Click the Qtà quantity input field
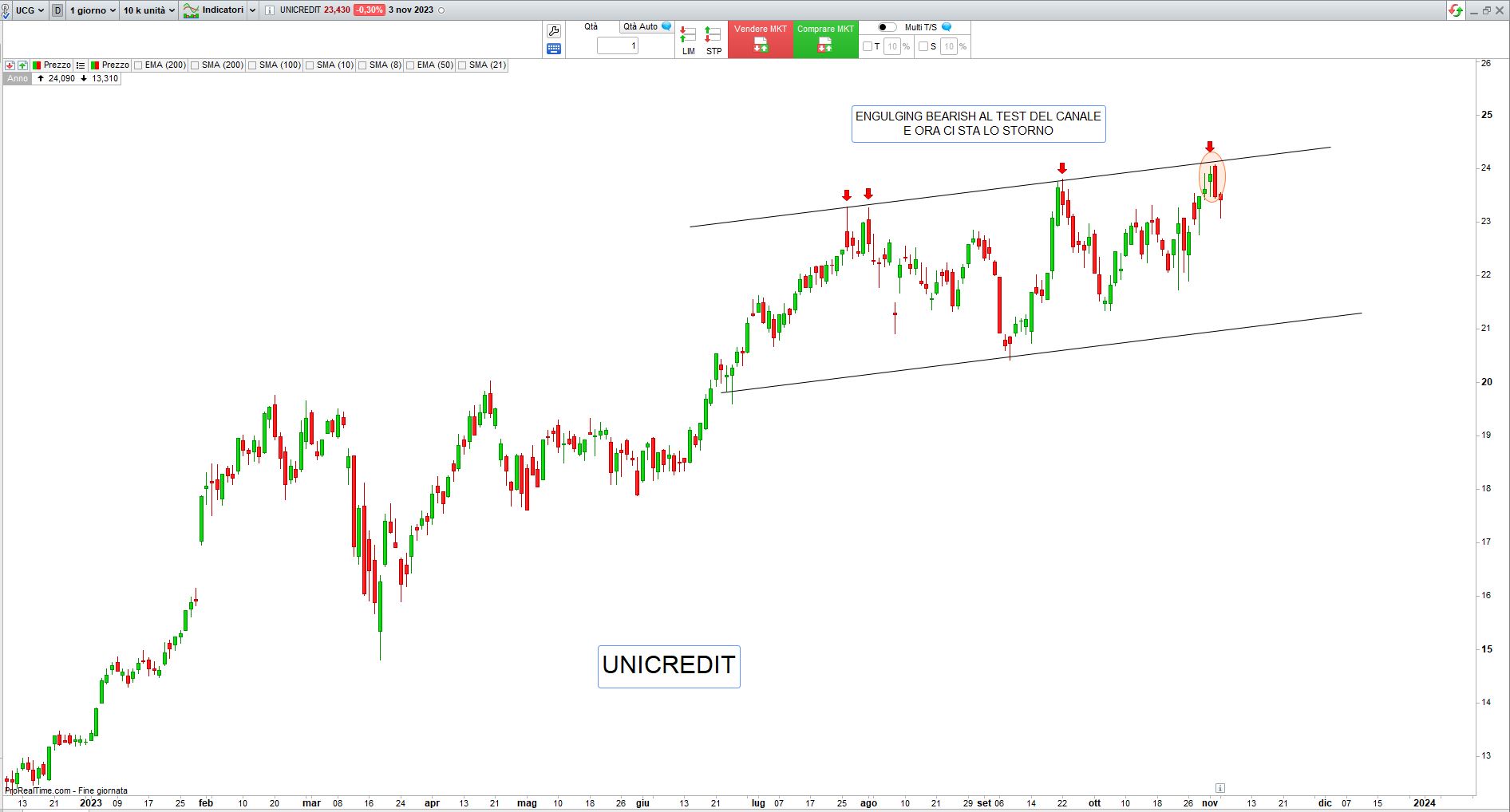This screenshot has width=1510, height=812. pyautogui.click(x=618, y=45)
